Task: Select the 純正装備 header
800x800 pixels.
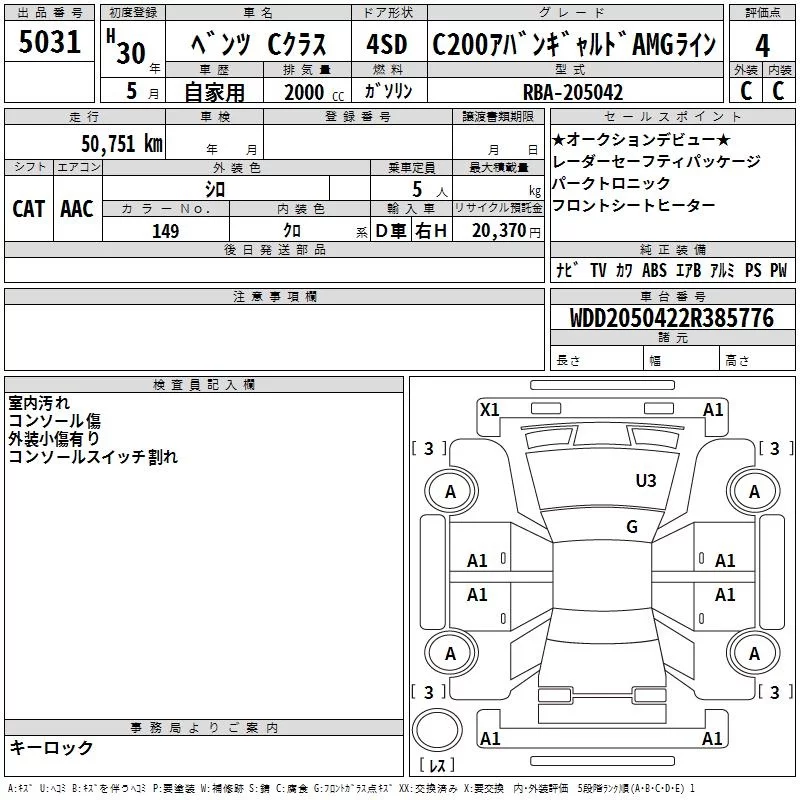Action: pyautogui.click(x=672, y=249)
